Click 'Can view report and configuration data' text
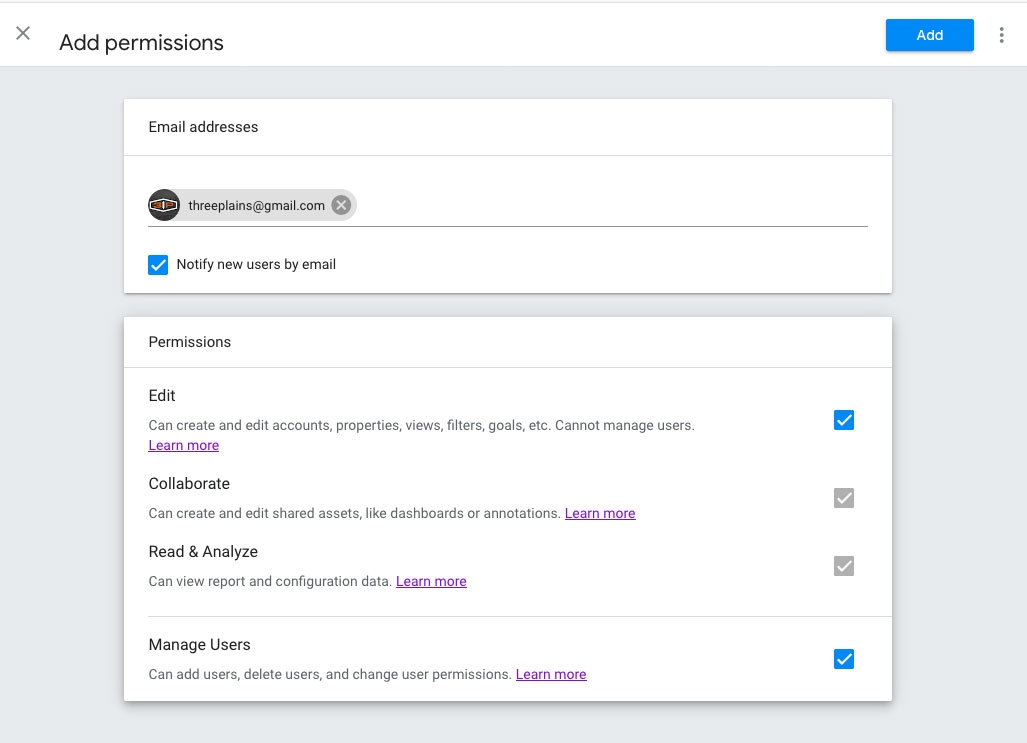The height and width of the screenshot is (743, 1027). (x=271, y=582)
